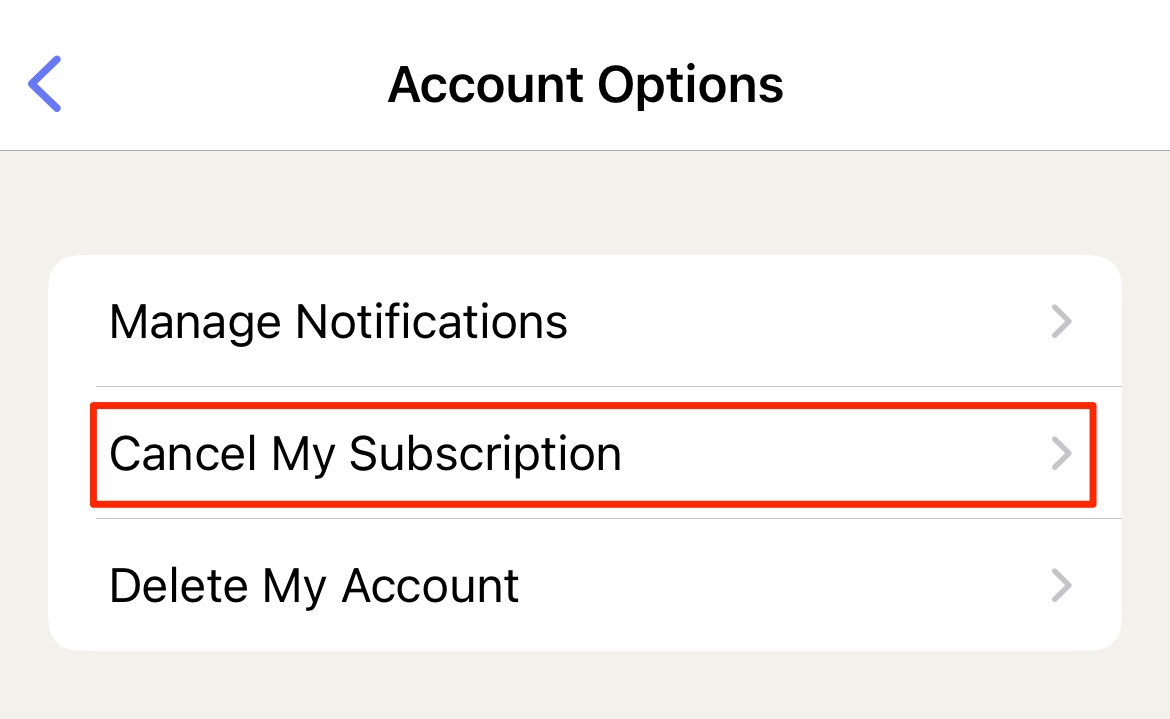
Task: Click chevron beside Cancel My Subscription
Action: pos(1061,453)
